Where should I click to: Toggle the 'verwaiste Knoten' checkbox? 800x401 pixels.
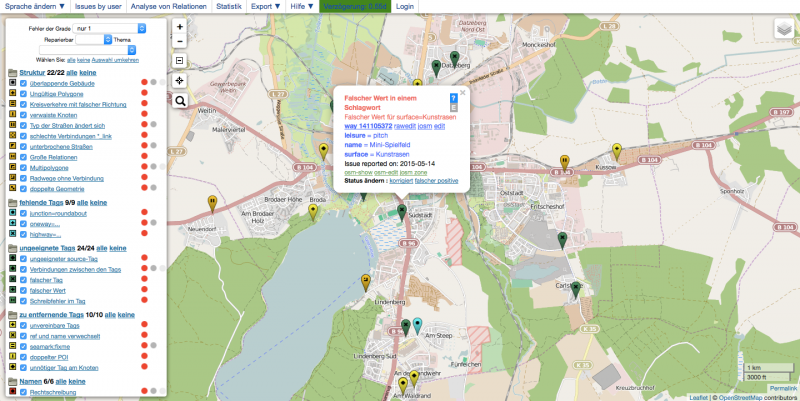23,115
